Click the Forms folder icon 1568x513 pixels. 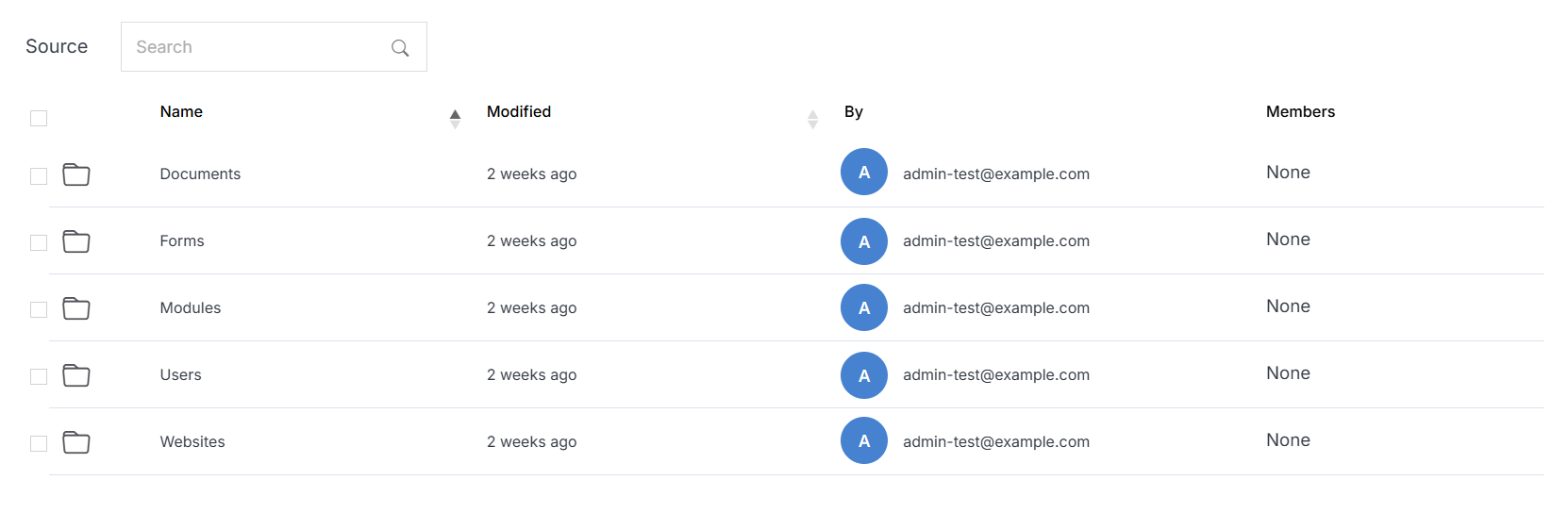tap(76, 241)
